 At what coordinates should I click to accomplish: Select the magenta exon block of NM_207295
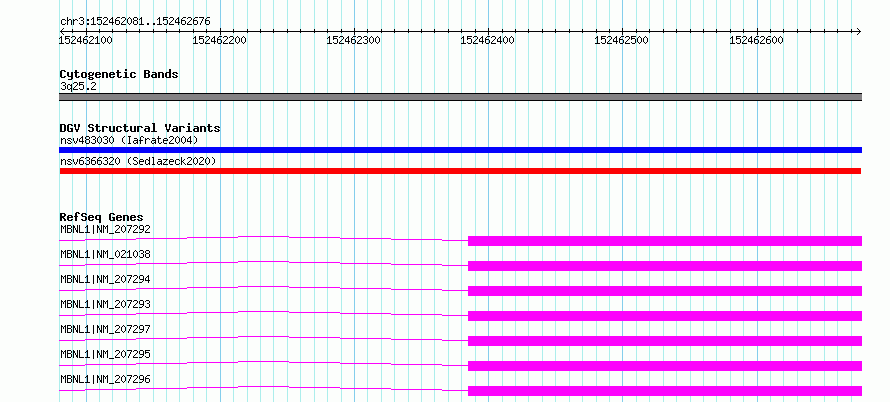click(665, 366)
